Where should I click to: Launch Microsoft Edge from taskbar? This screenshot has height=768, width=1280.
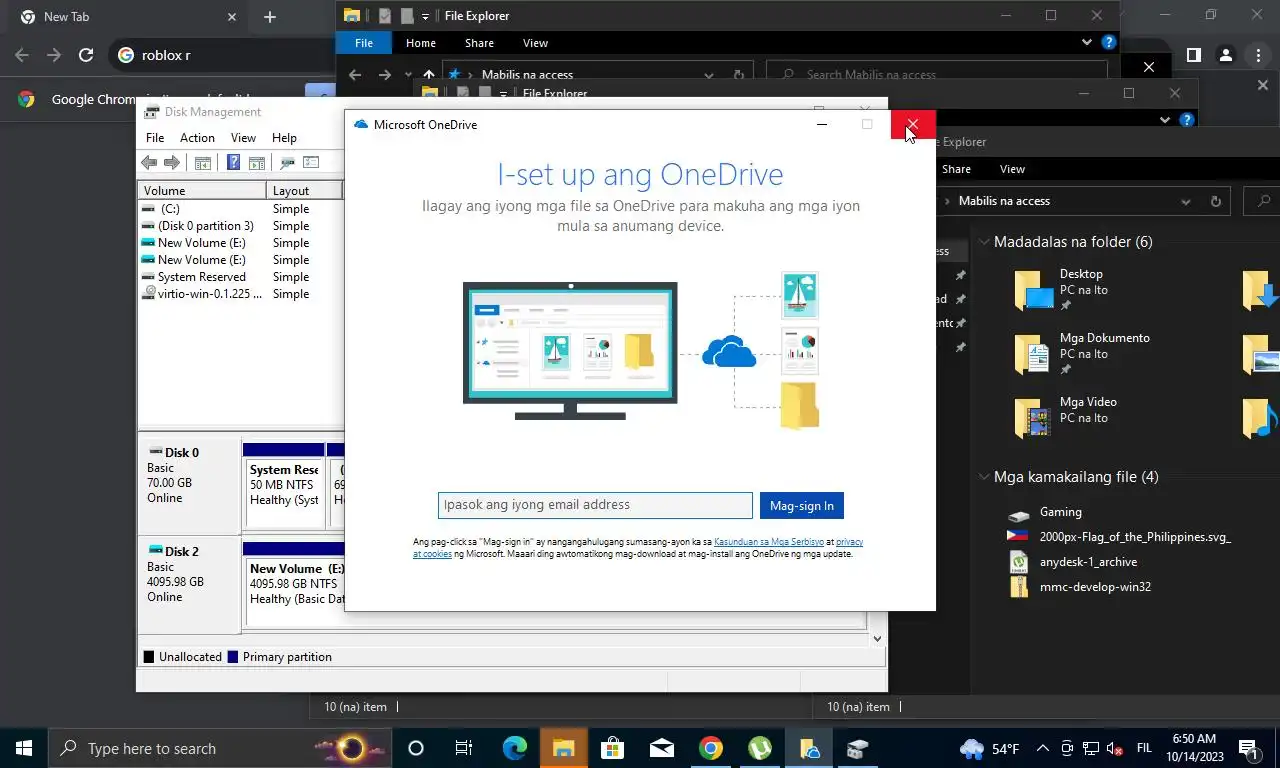coord(514,748)
